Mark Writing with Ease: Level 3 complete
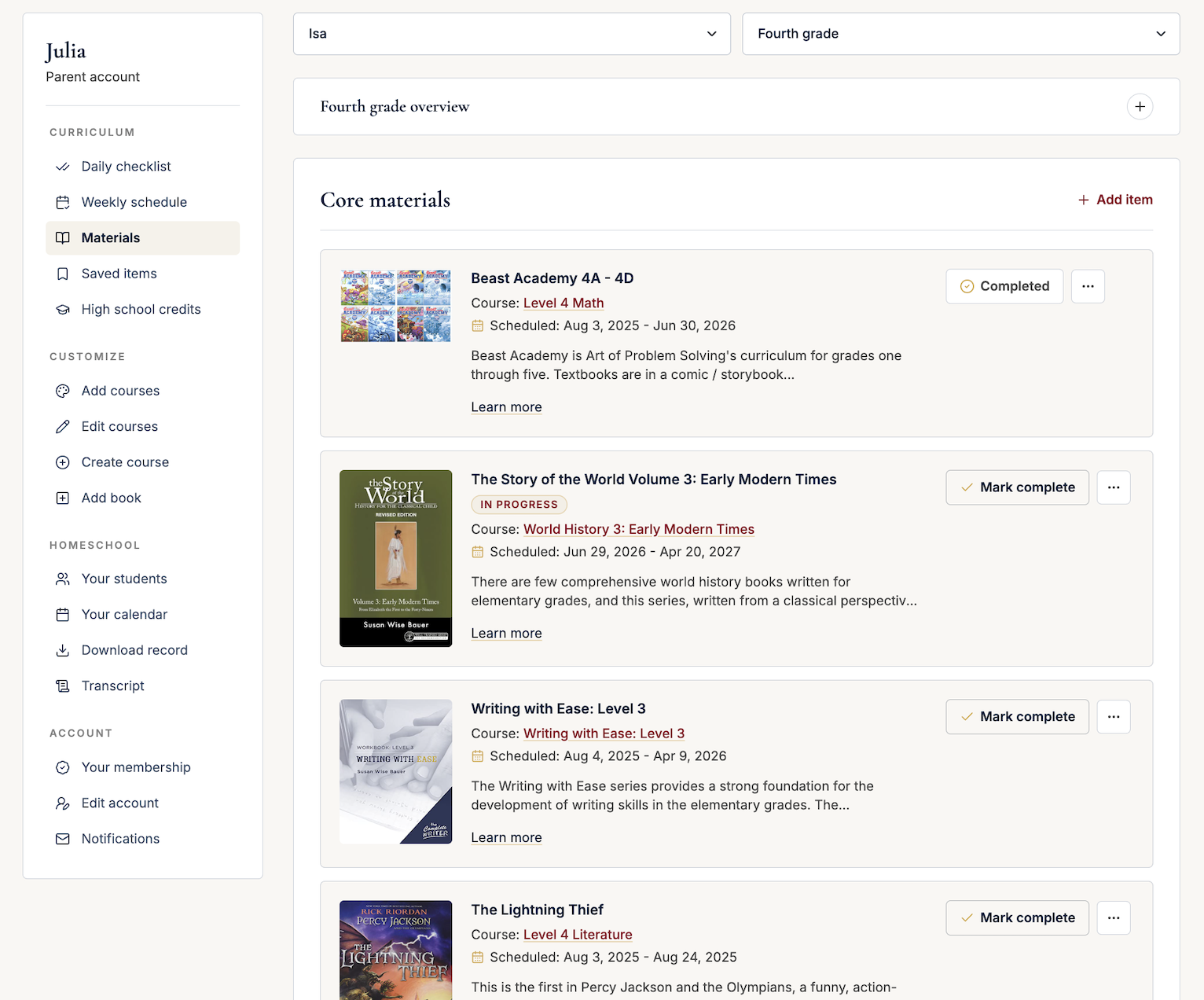1204x1000 pixels. (1017, 717)
